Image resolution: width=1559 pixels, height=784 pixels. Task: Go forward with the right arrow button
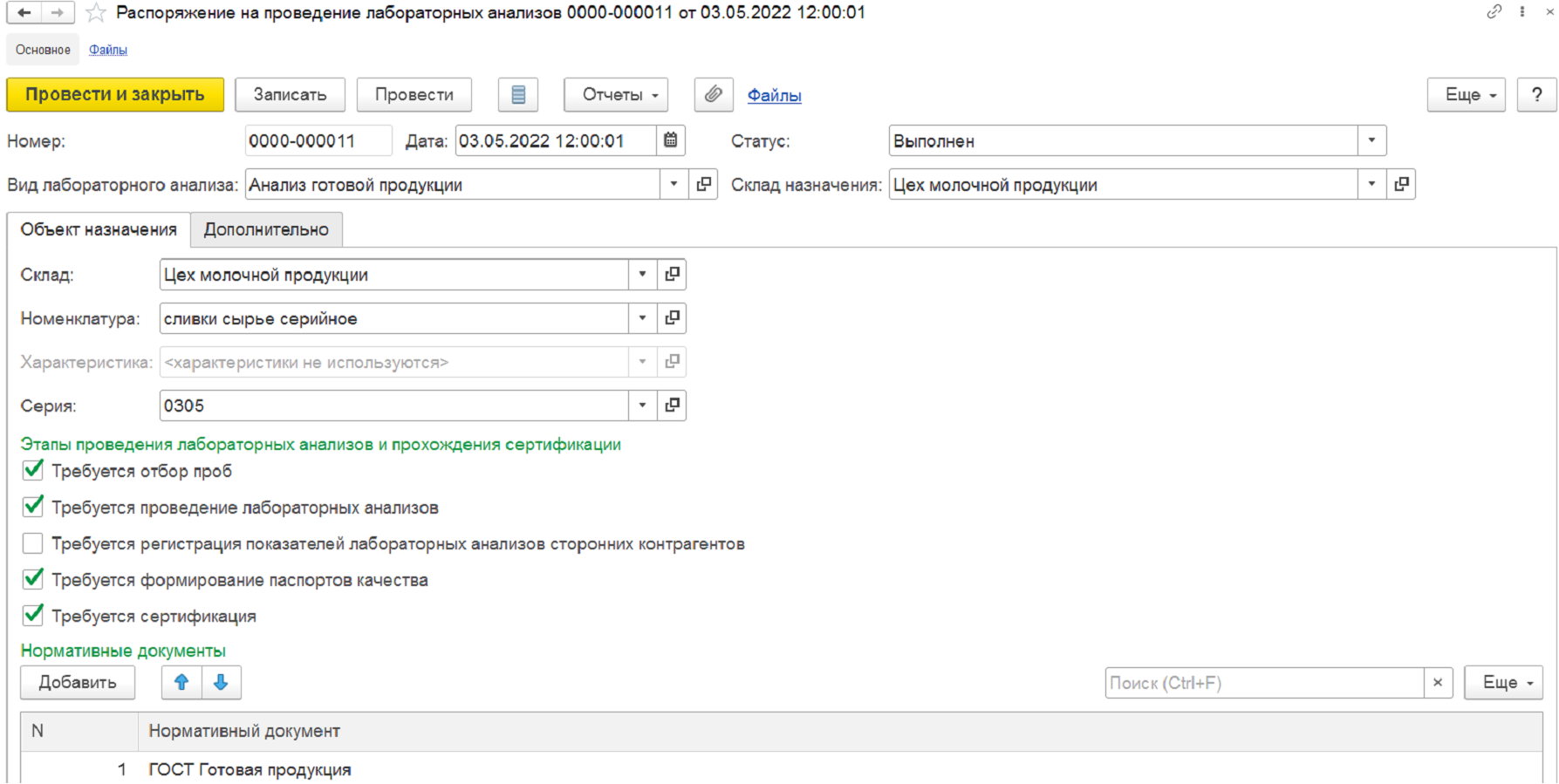pyautogui.click(x=57, y=12)
